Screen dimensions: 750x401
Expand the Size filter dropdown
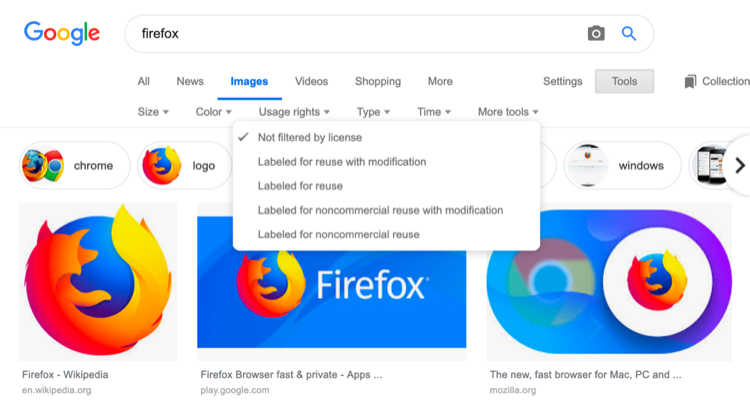pos(153,112)
